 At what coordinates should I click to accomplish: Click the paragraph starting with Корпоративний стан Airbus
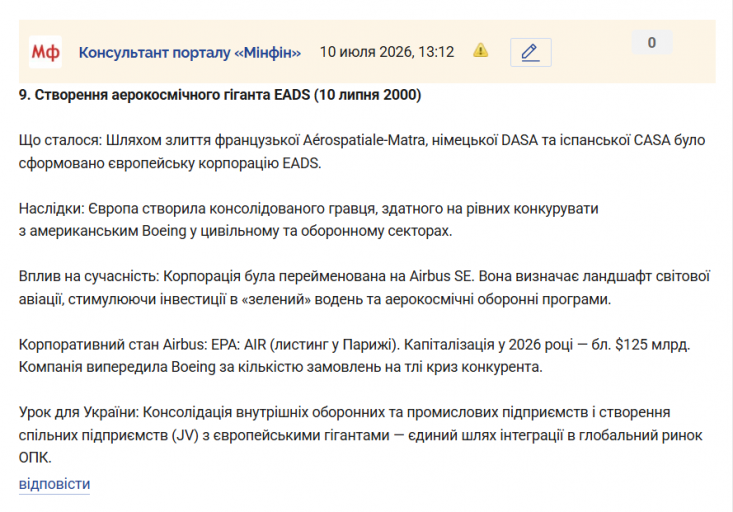tap(354, 355)
